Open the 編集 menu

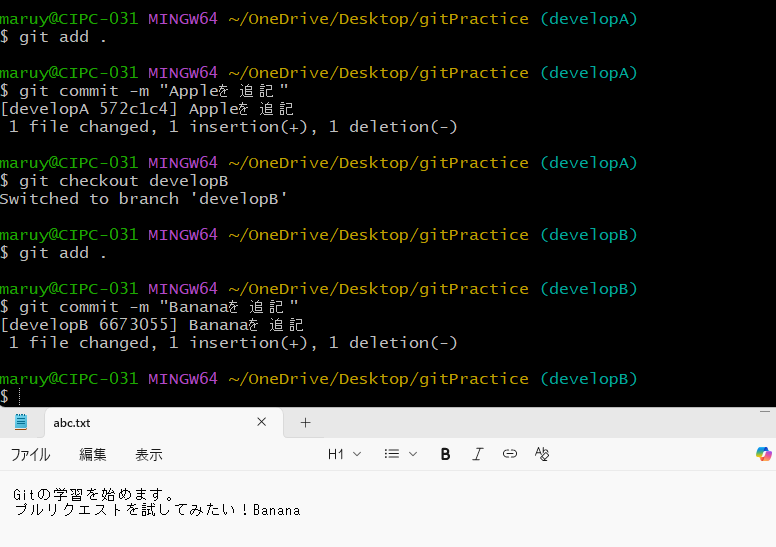pos(93,454)
